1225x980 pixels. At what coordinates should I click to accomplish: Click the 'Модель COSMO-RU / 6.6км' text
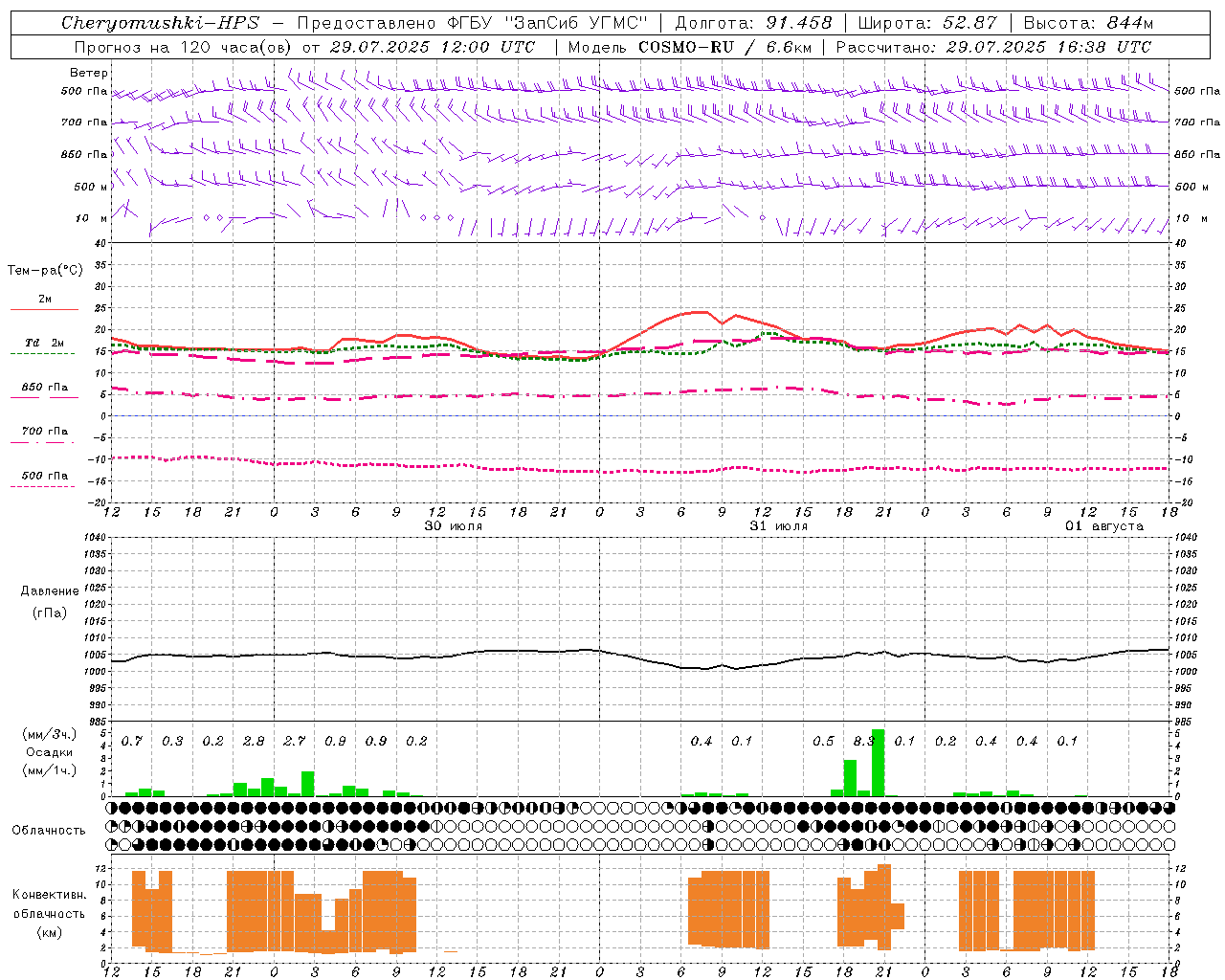pyautogui.click(x=690, y=47)
